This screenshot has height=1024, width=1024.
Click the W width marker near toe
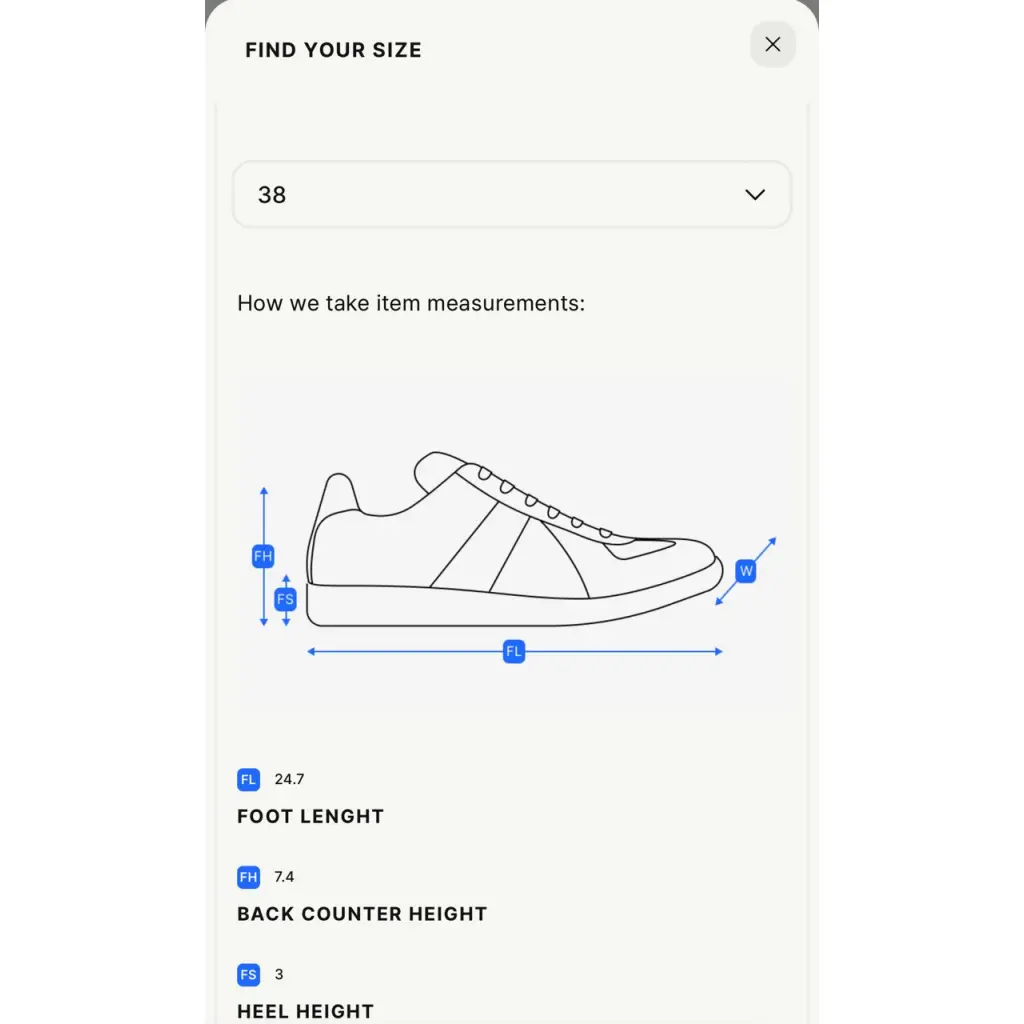tap(746, 571)
